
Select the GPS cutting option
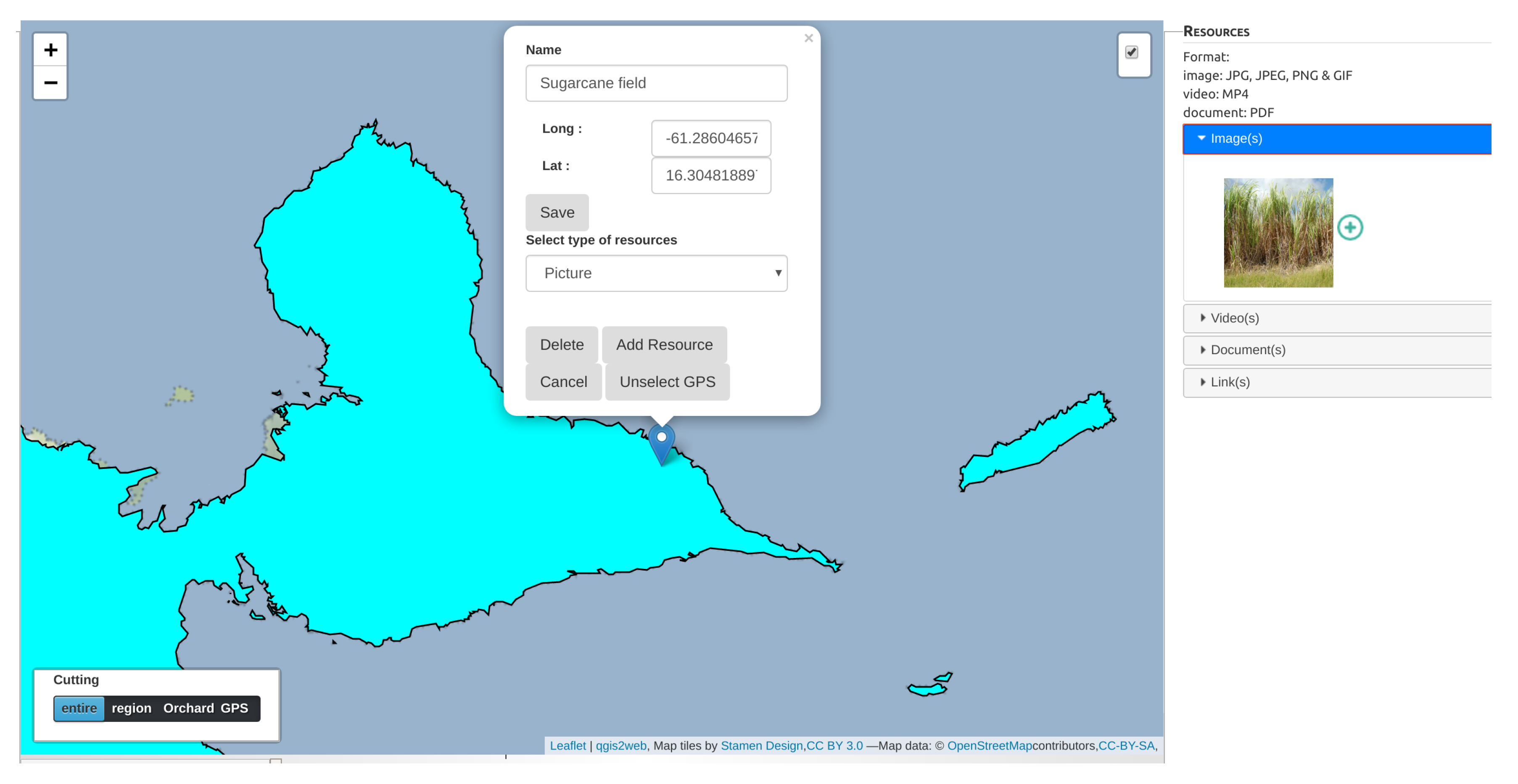click(235, 709)
